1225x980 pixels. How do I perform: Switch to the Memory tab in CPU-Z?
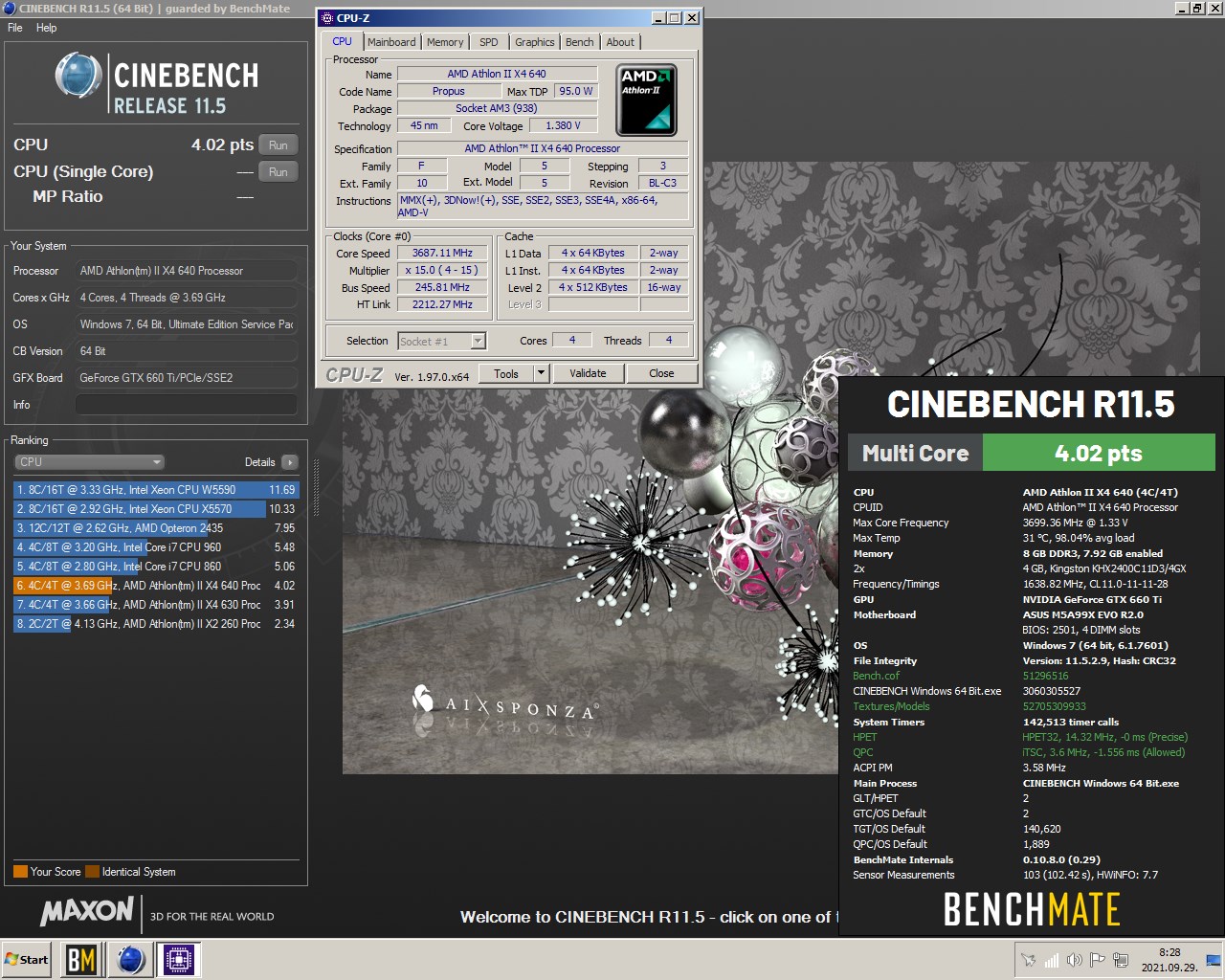click(x=445, y=42)
